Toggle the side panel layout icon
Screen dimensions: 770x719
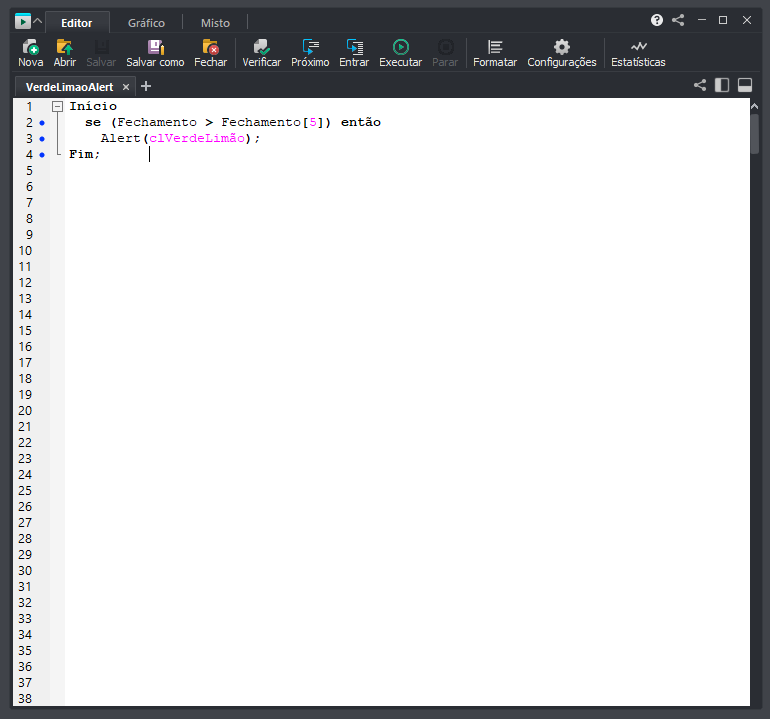[722, 86]
